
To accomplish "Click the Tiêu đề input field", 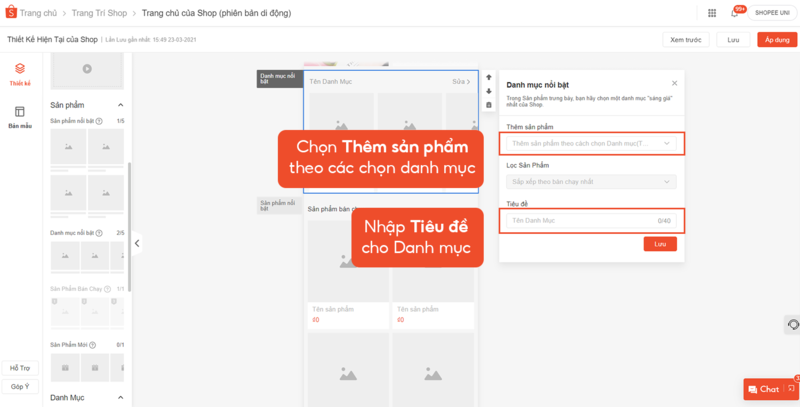I will tap(580, 220).
